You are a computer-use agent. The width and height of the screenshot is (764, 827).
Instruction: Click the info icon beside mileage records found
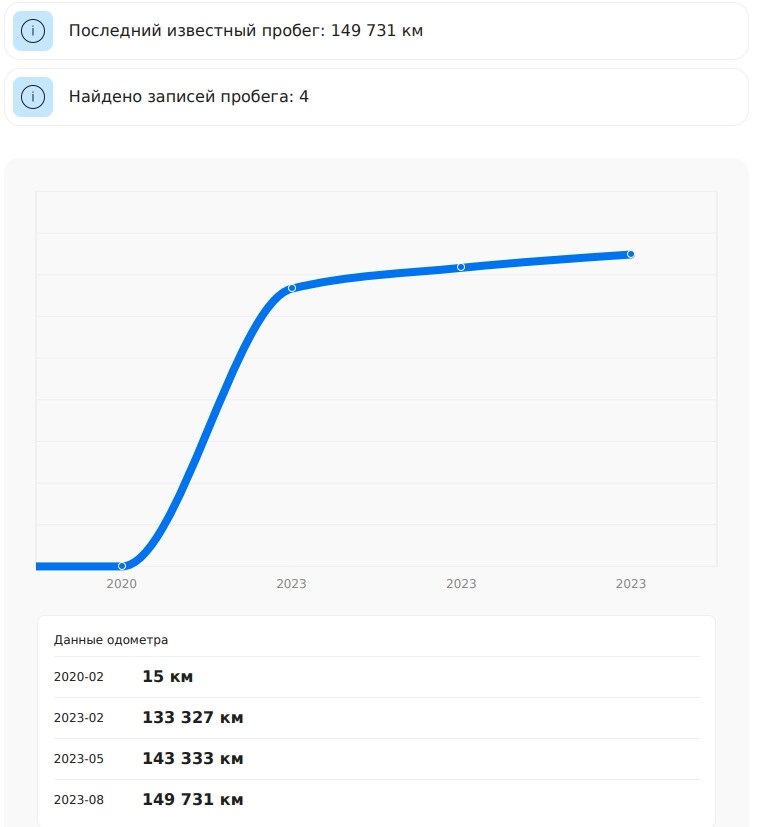tap(33, 97)
